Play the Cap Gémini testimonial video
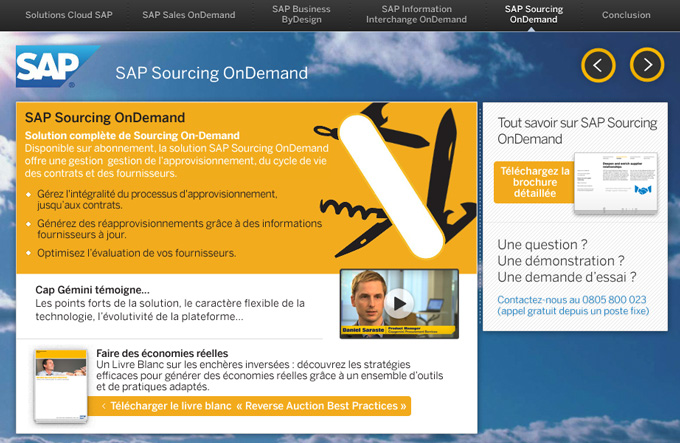 point(399,303)
